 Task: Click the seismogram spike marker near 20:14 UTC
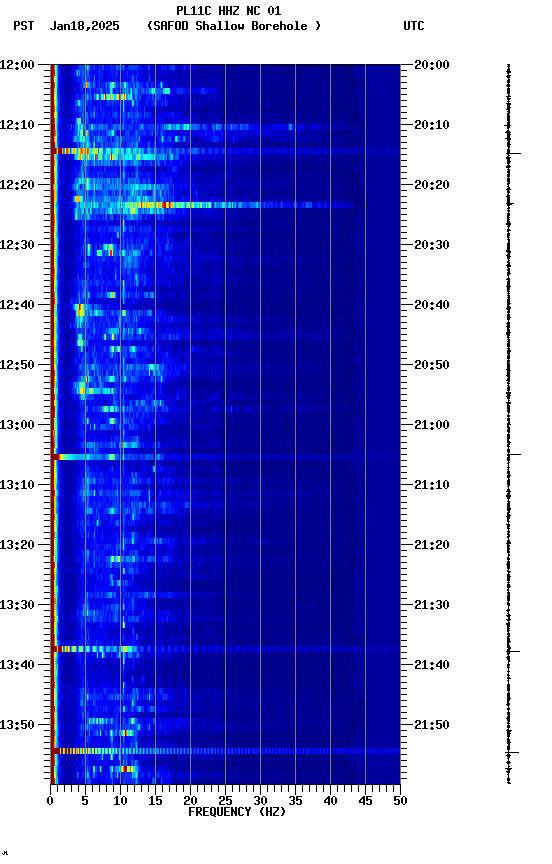514,153
